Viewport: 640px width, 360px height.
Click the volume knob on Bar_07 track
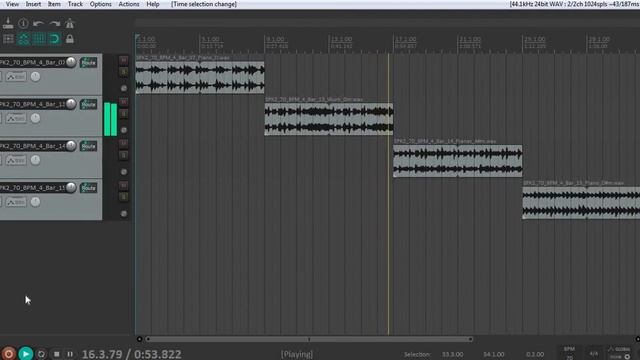[71, 62]
